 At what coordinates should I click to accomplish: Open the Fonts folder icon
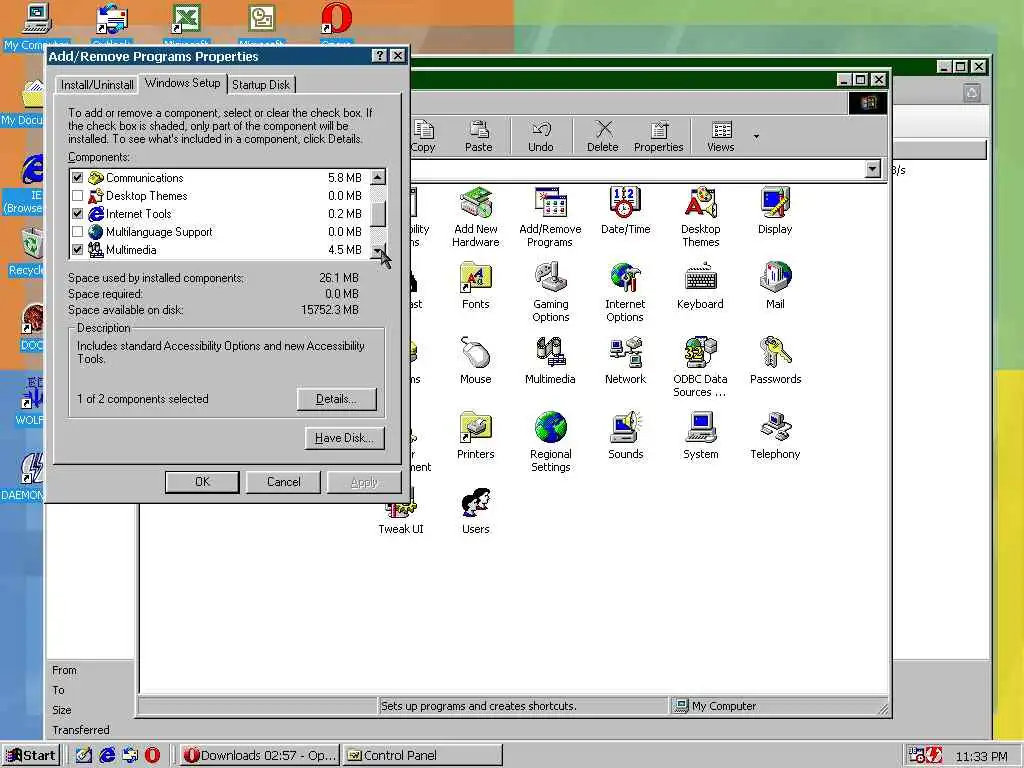coord(475,286)
